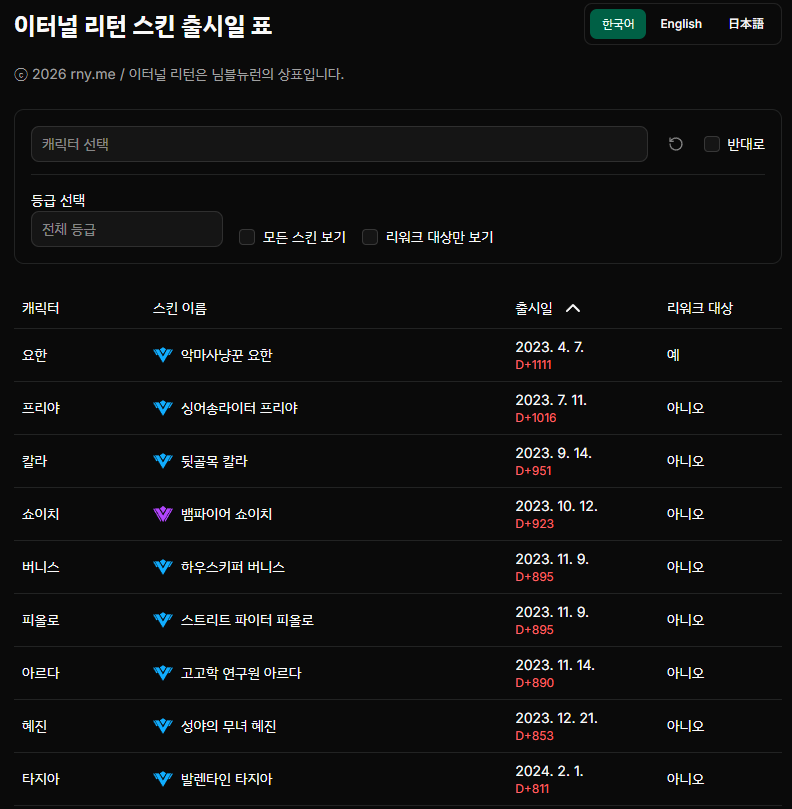Switch language to English
The image size is (792, 809).
pyautogui.click(x=681, y=24)
